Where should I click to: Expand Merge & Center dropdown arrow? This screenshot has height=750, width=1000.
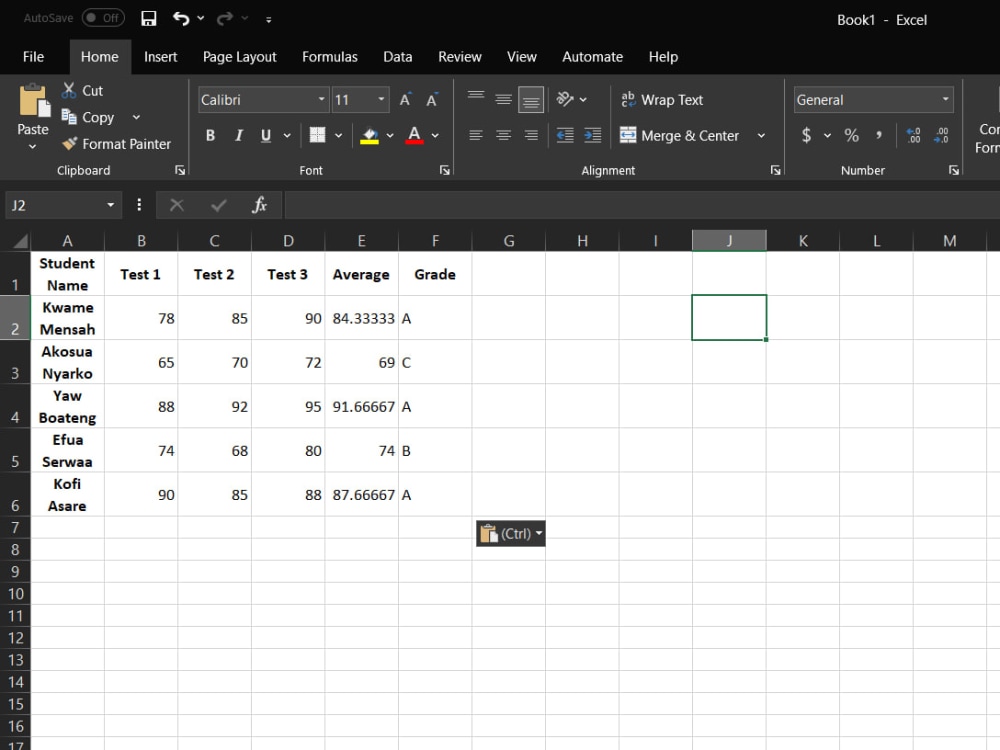761,135
